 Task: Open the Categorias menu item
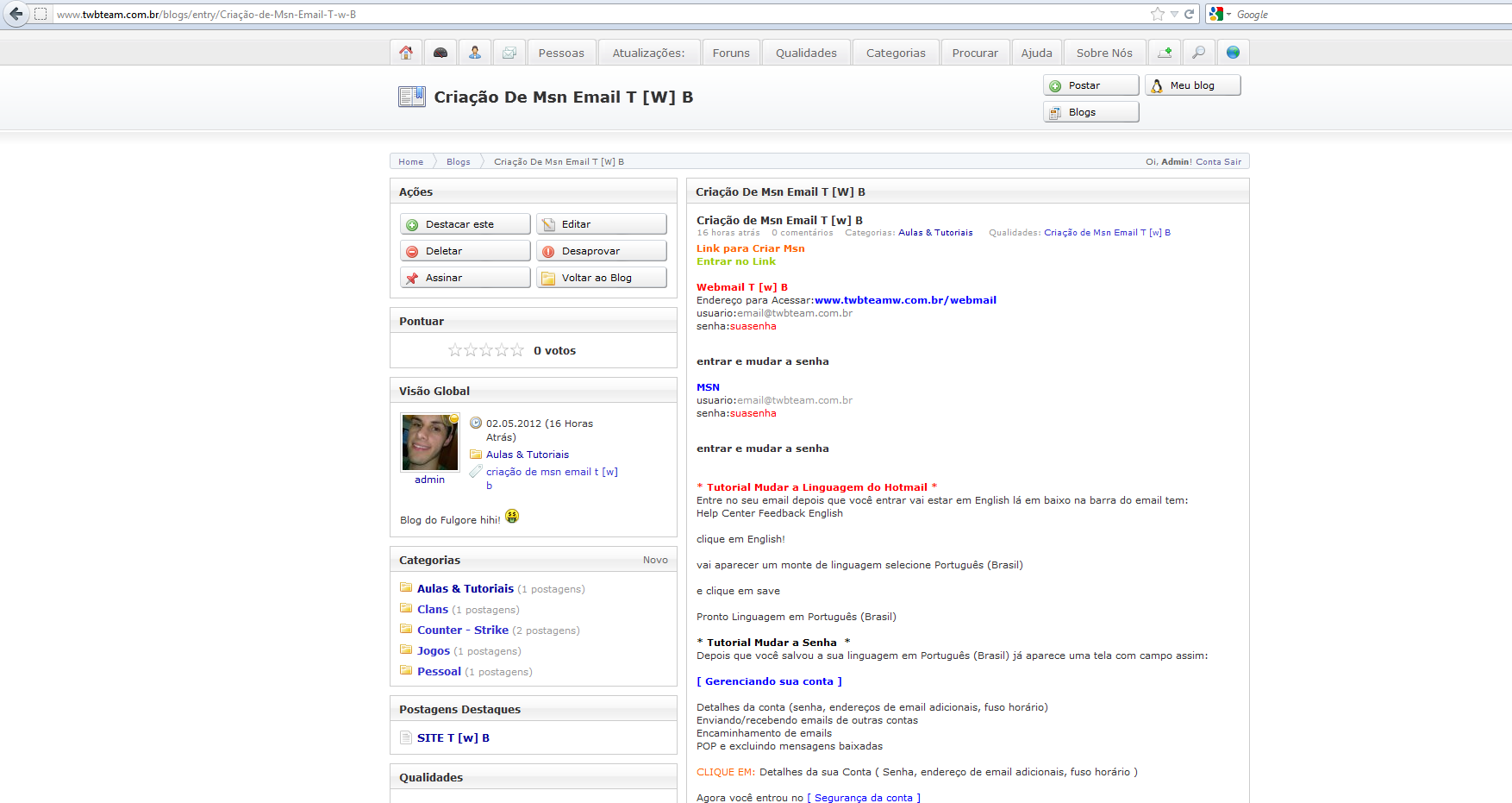click(x=896, y=53)
